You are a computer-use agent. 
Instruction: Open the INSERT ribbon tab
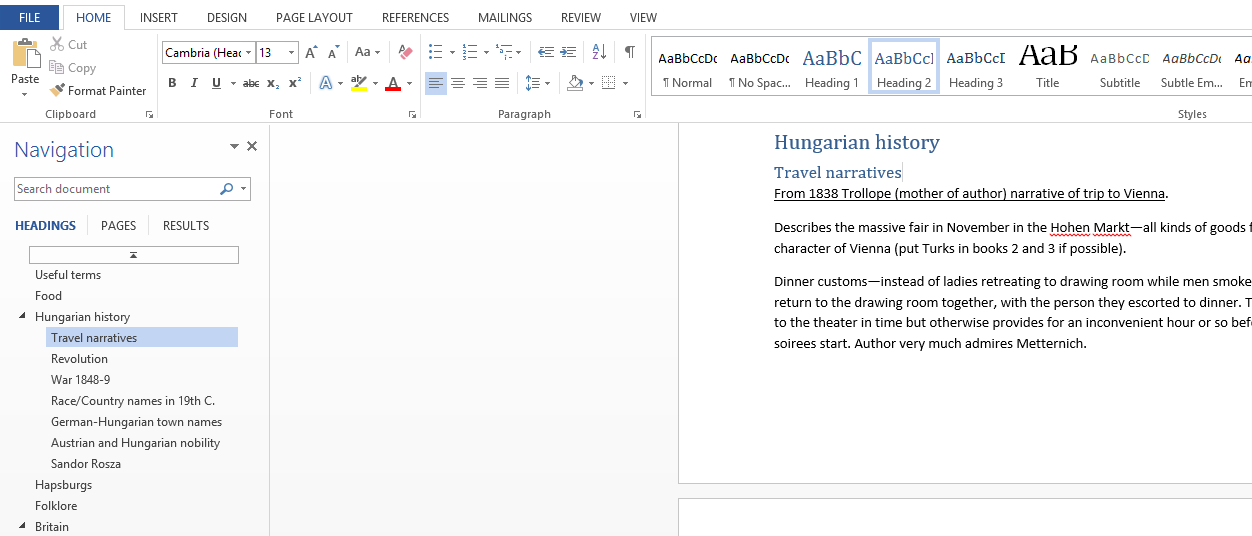tap(159, 18)
